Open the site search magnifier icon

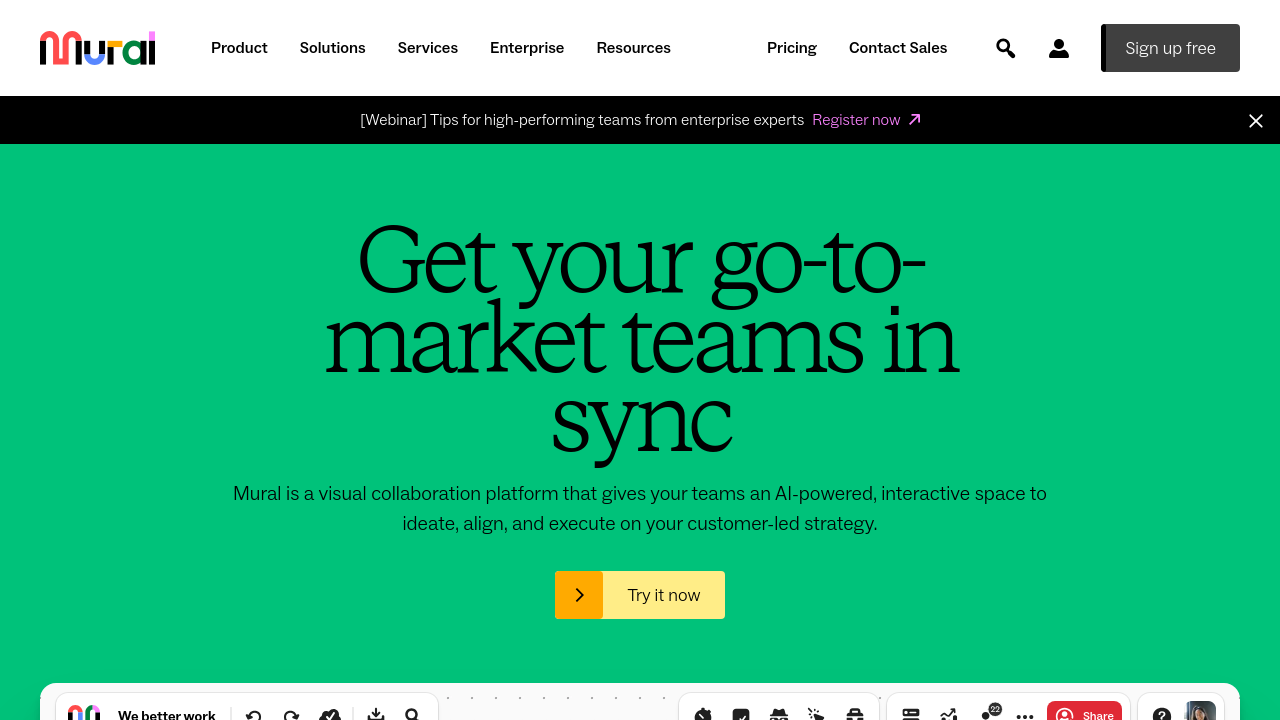point(1005,48)
